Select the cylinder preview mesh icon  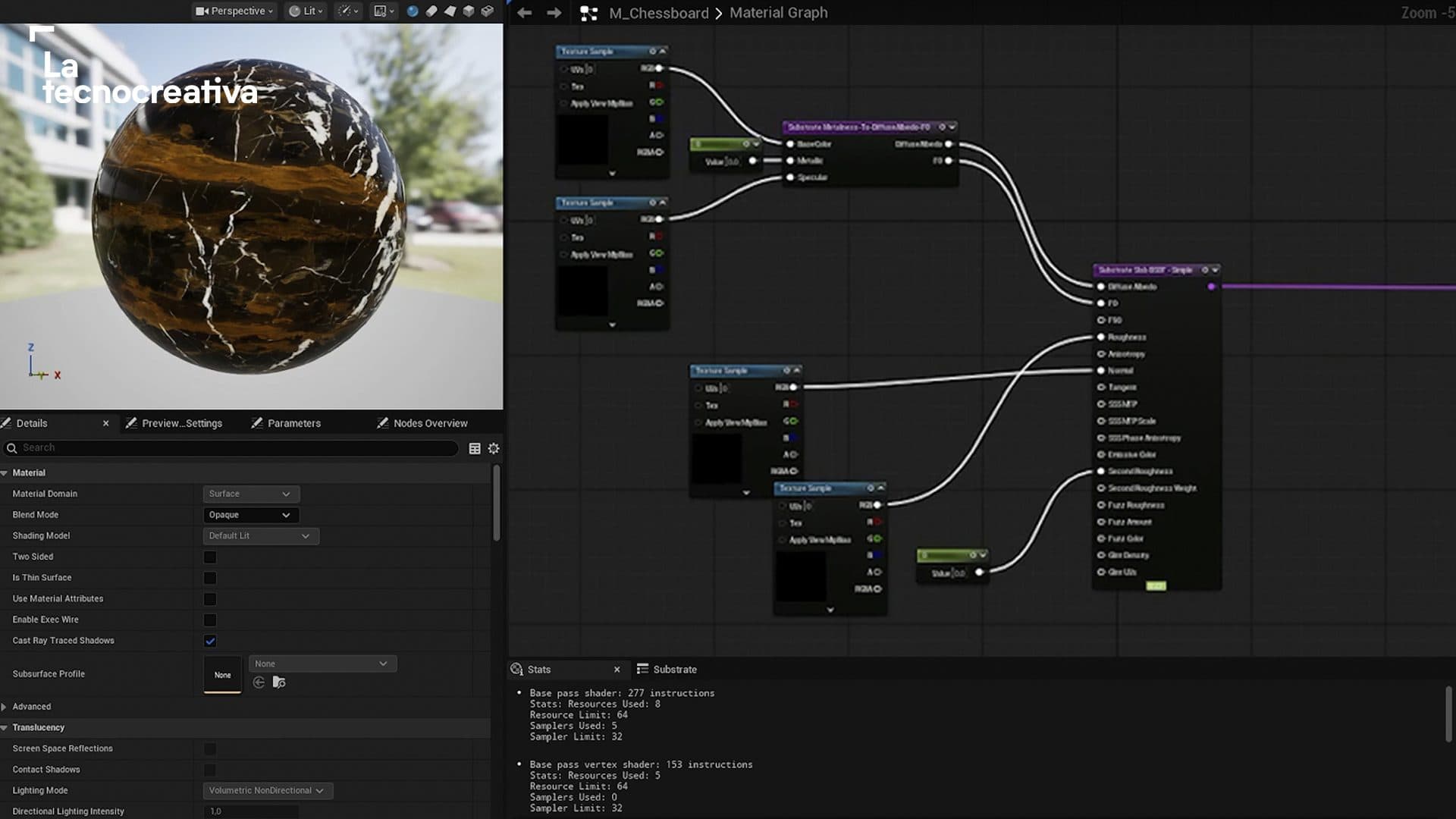click(431, 11)
